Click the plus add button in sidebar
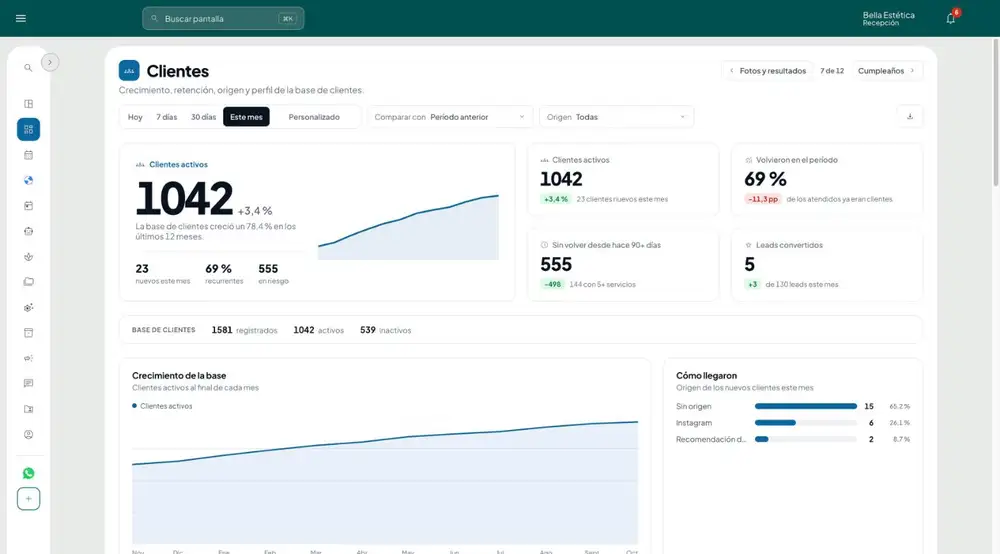 coord(28,499)
